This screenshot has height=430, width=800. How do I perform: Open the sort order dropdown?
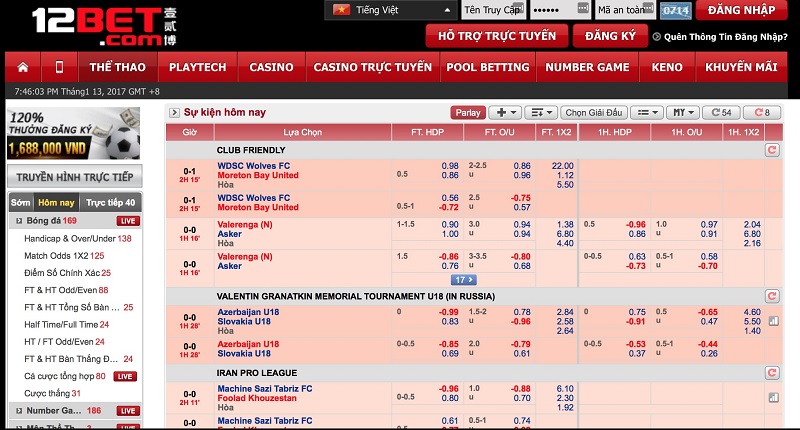pyautogui.click(x=541, y=113)
